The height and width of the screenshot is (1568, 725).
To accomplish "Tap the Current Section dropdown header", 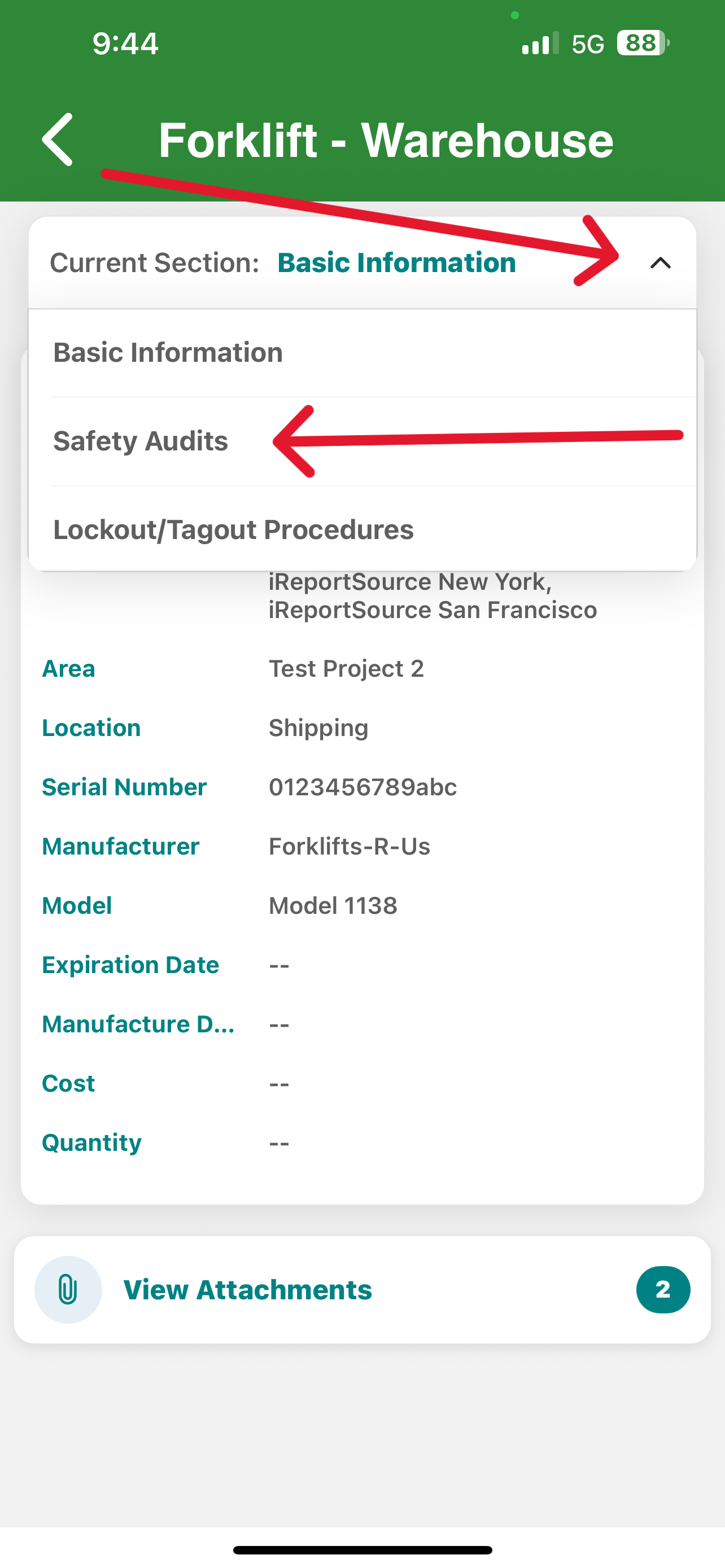I will [362, 263].
